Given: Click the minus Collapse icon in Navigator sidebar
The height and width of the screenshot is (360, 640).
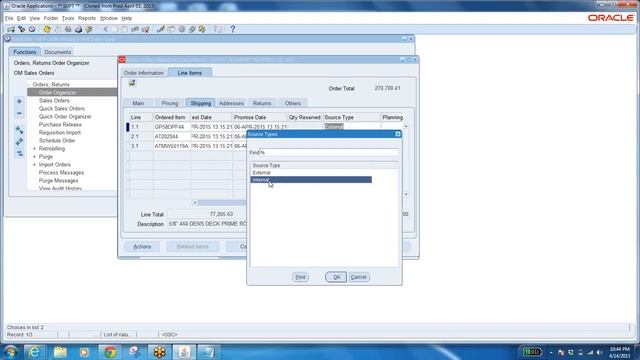Looking at the screenshot, I should coord(19,113).
